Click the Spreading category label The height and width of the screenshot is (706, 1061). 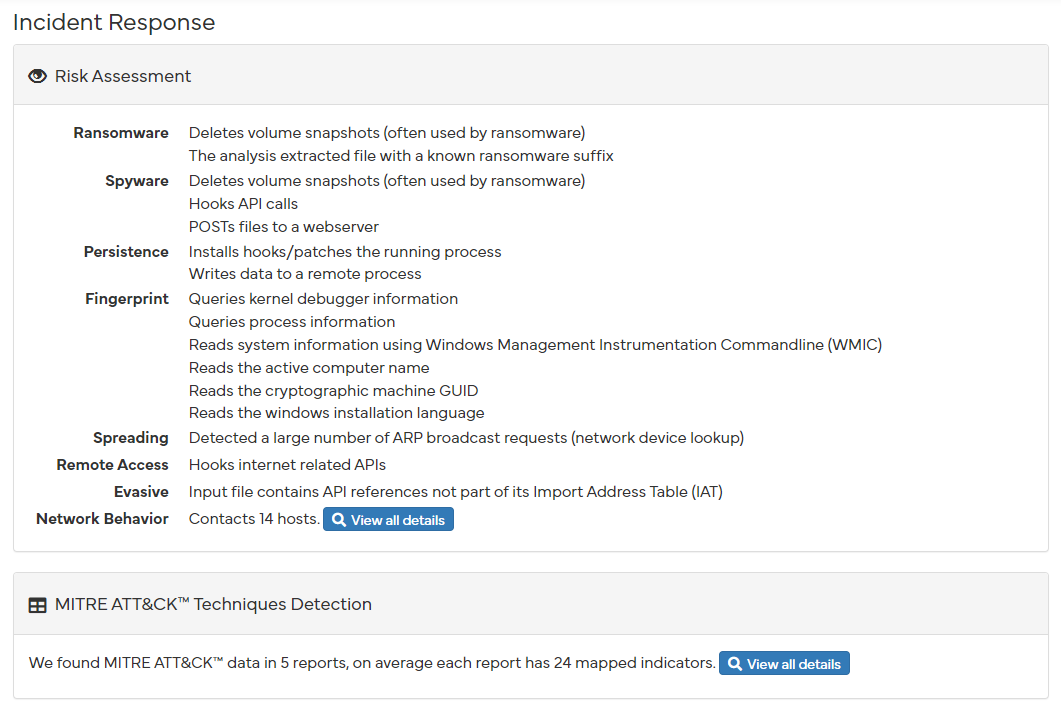pyautogui.click(x=131, y=438)
